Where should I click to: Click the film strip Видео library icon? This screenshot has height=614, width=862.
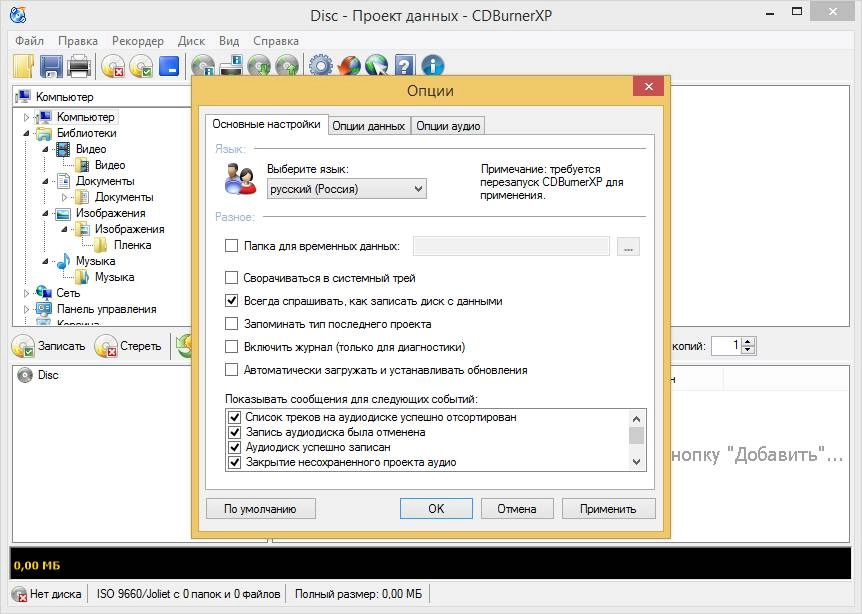tap(63, 150)
